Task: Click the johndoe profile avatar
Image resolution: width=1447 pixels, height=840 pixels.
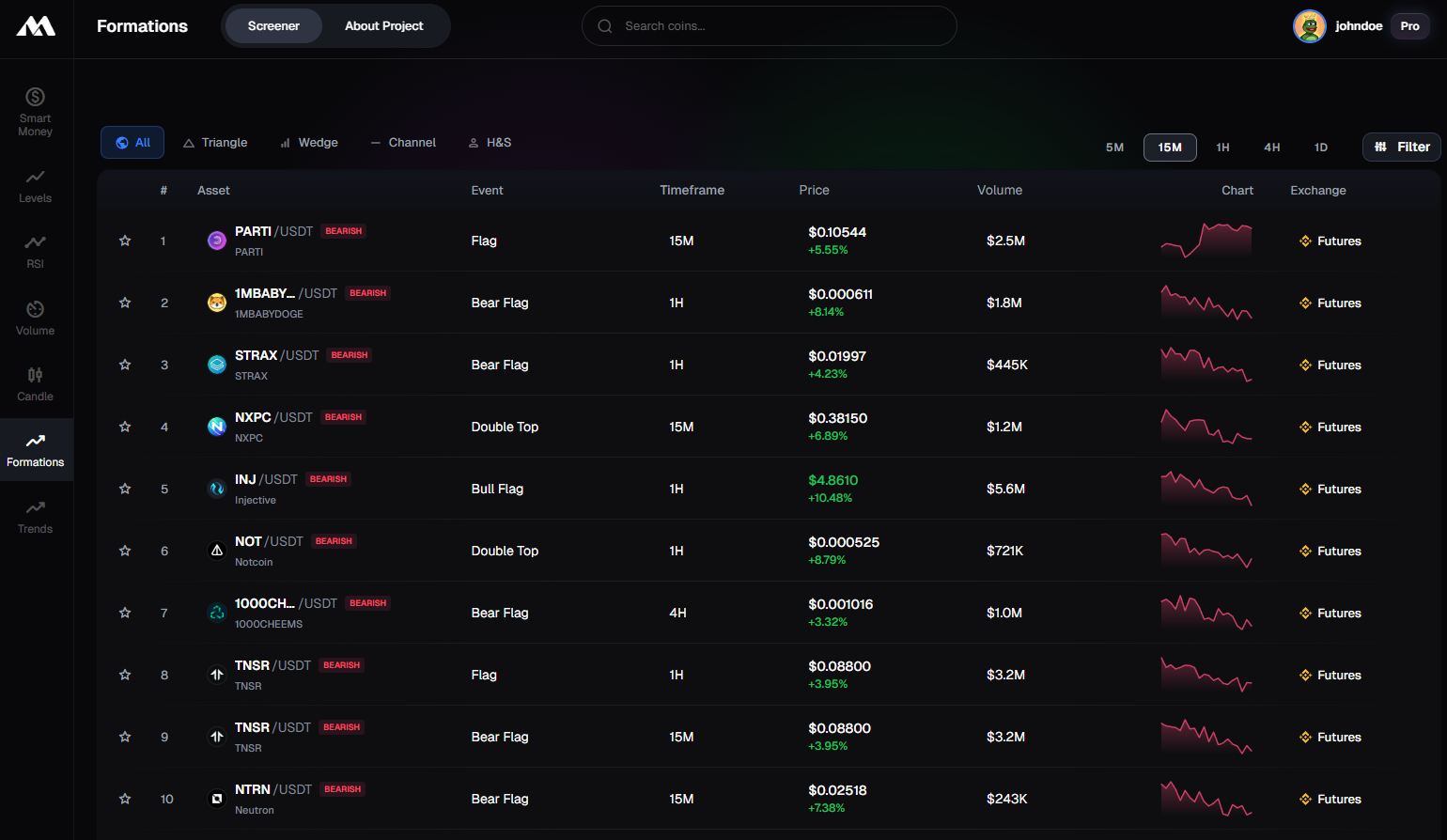Action: pyautogui.click(x=1309, y=26)
